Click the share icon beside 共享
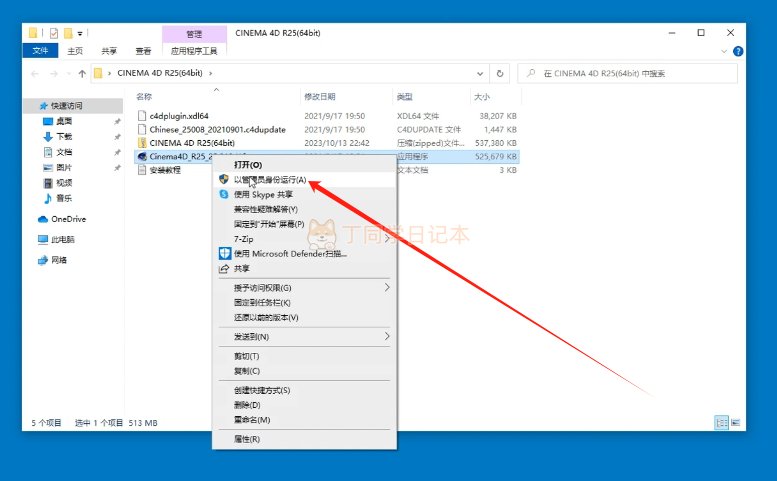777x481 pixels. click(224, 268)
